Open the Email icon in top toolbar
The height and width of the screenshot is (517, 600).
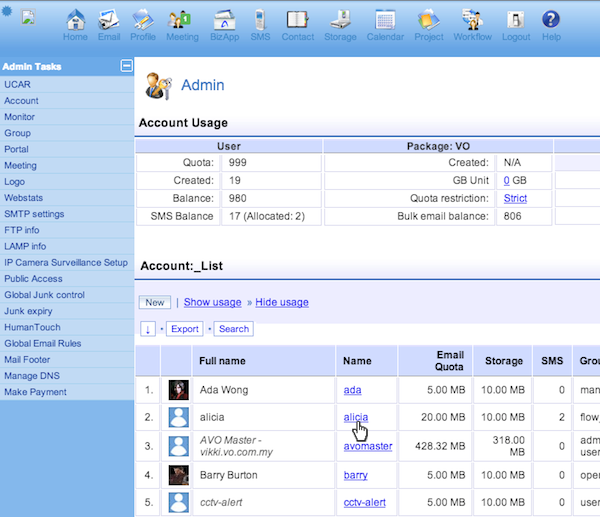pos(109,20)
